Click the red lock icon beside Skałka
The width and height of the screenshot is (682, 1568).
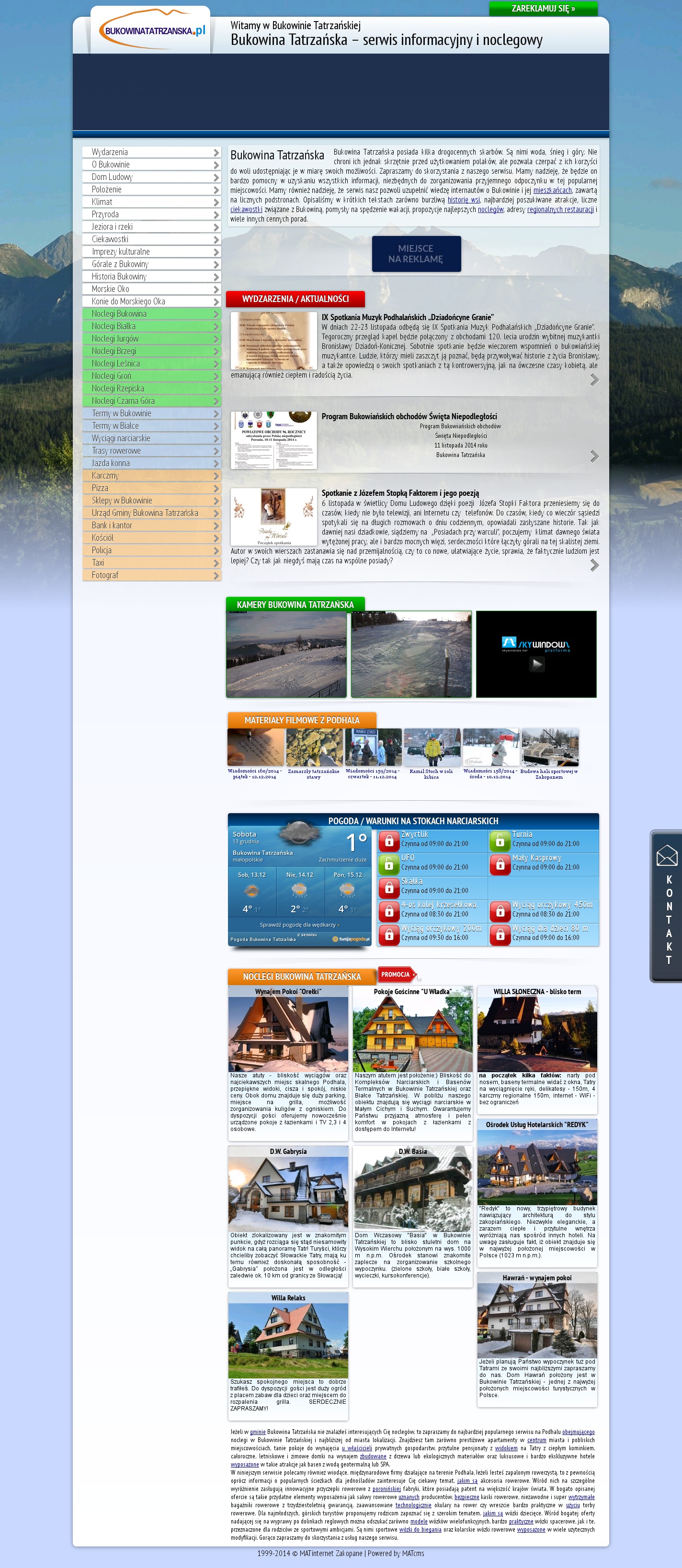click(x=388, y=887)
